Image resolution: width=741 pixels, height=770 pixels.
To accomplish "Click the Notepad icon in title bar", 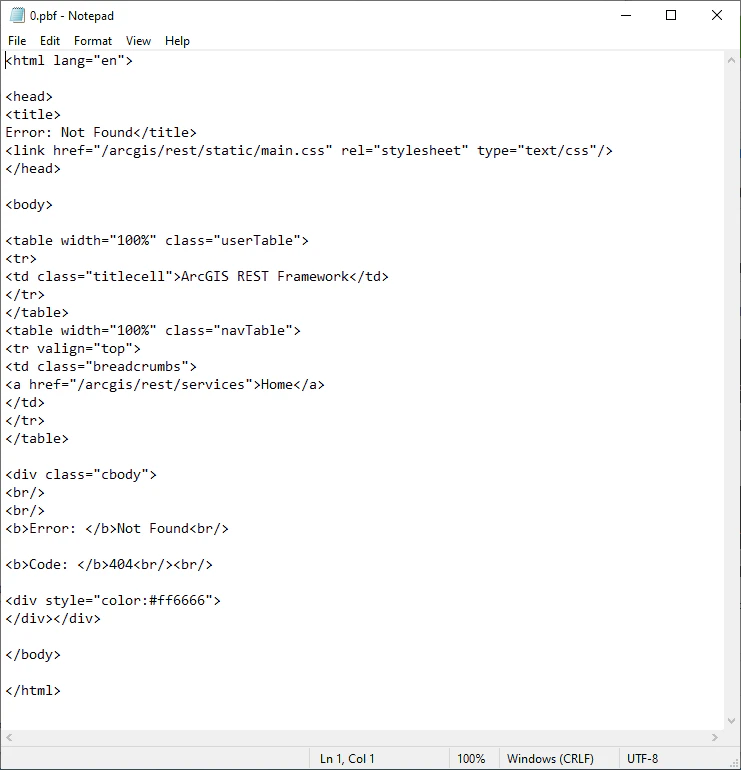I will click(17, 15).
